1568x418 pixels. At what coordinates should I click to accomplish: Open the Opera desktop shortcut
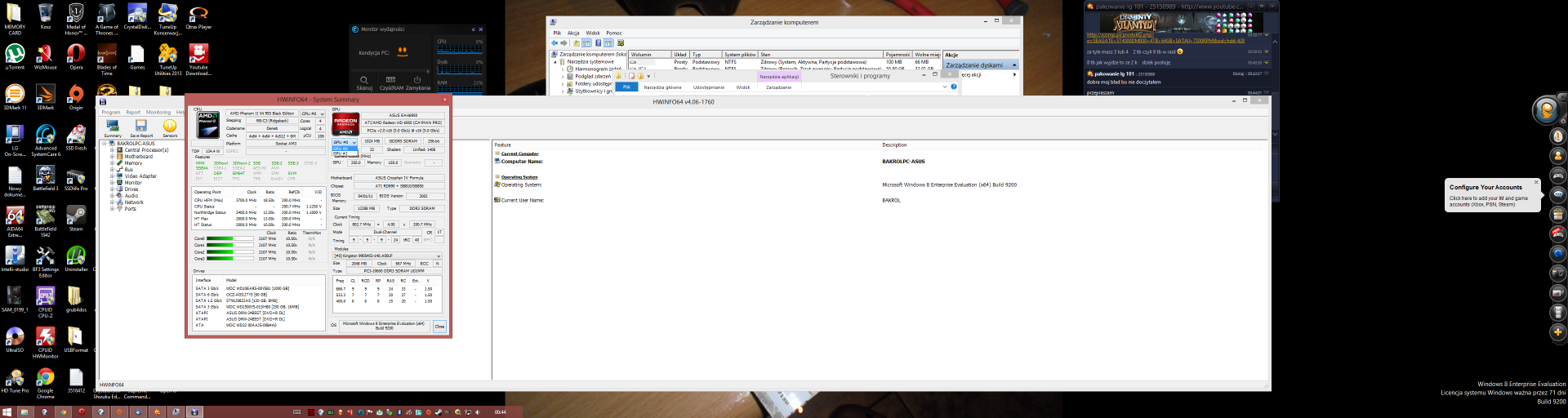75,57
